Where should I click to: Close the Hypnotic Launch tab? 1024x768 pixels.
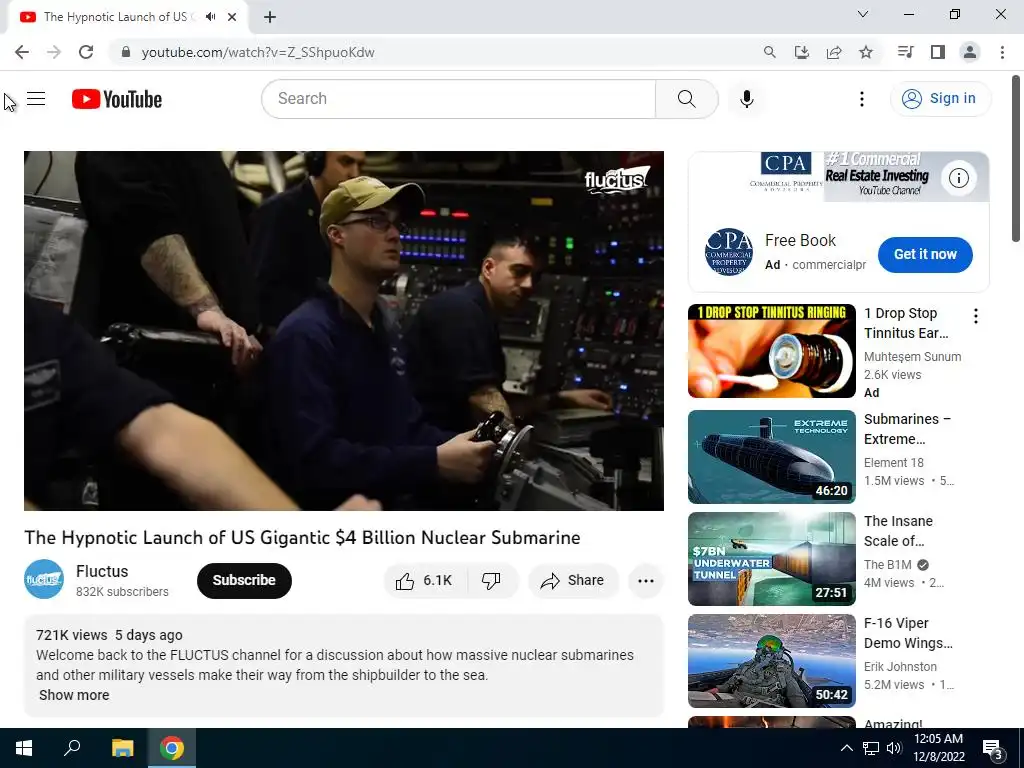click(x=232, y=17)
